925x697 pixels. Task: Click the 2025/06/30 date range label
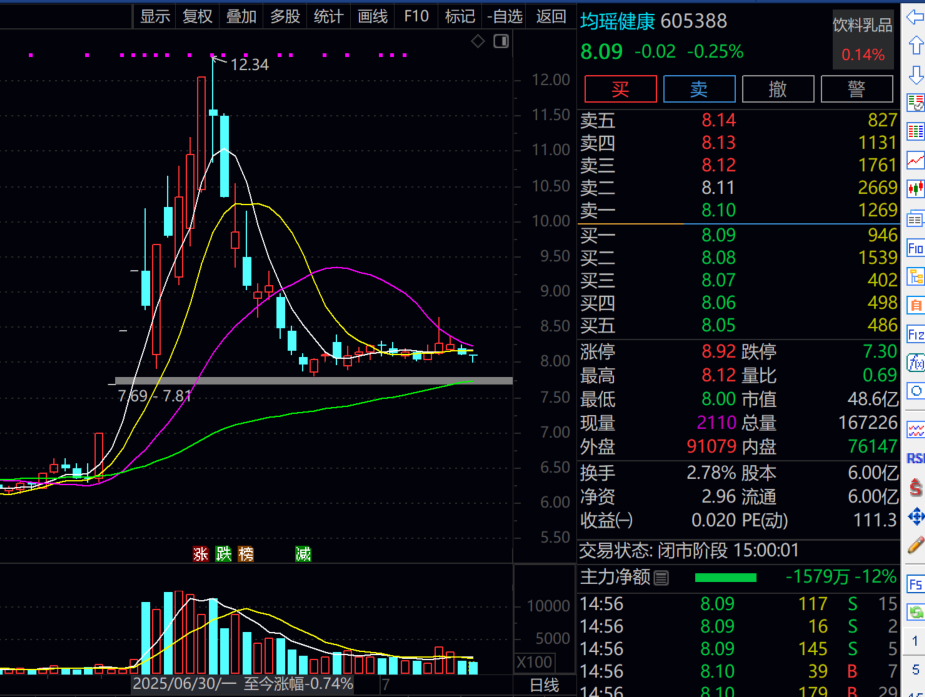(x=242, y=684)
